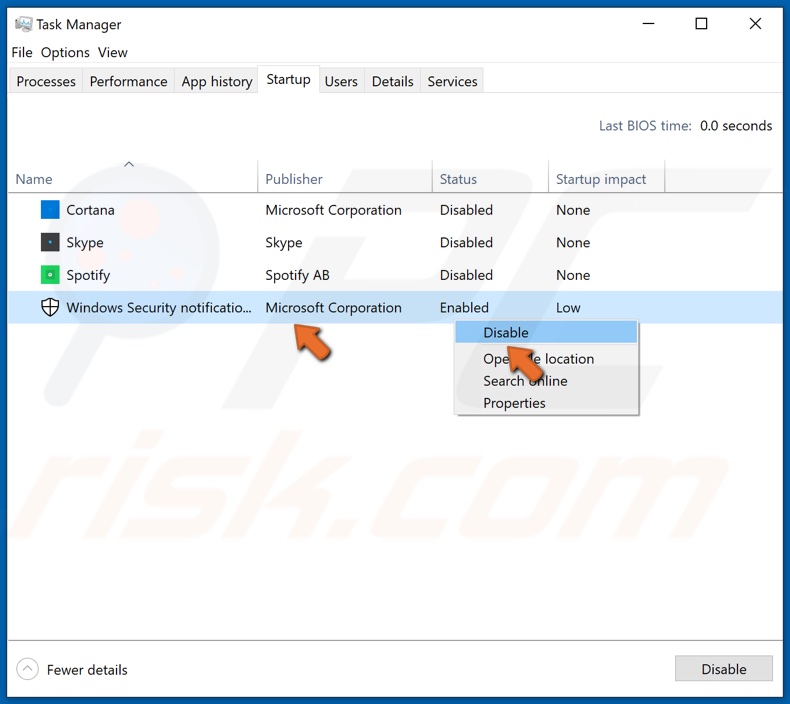Screen dimensions: 790x704
Task: Select the Cortana row name
Action: [x=90, y=210]
